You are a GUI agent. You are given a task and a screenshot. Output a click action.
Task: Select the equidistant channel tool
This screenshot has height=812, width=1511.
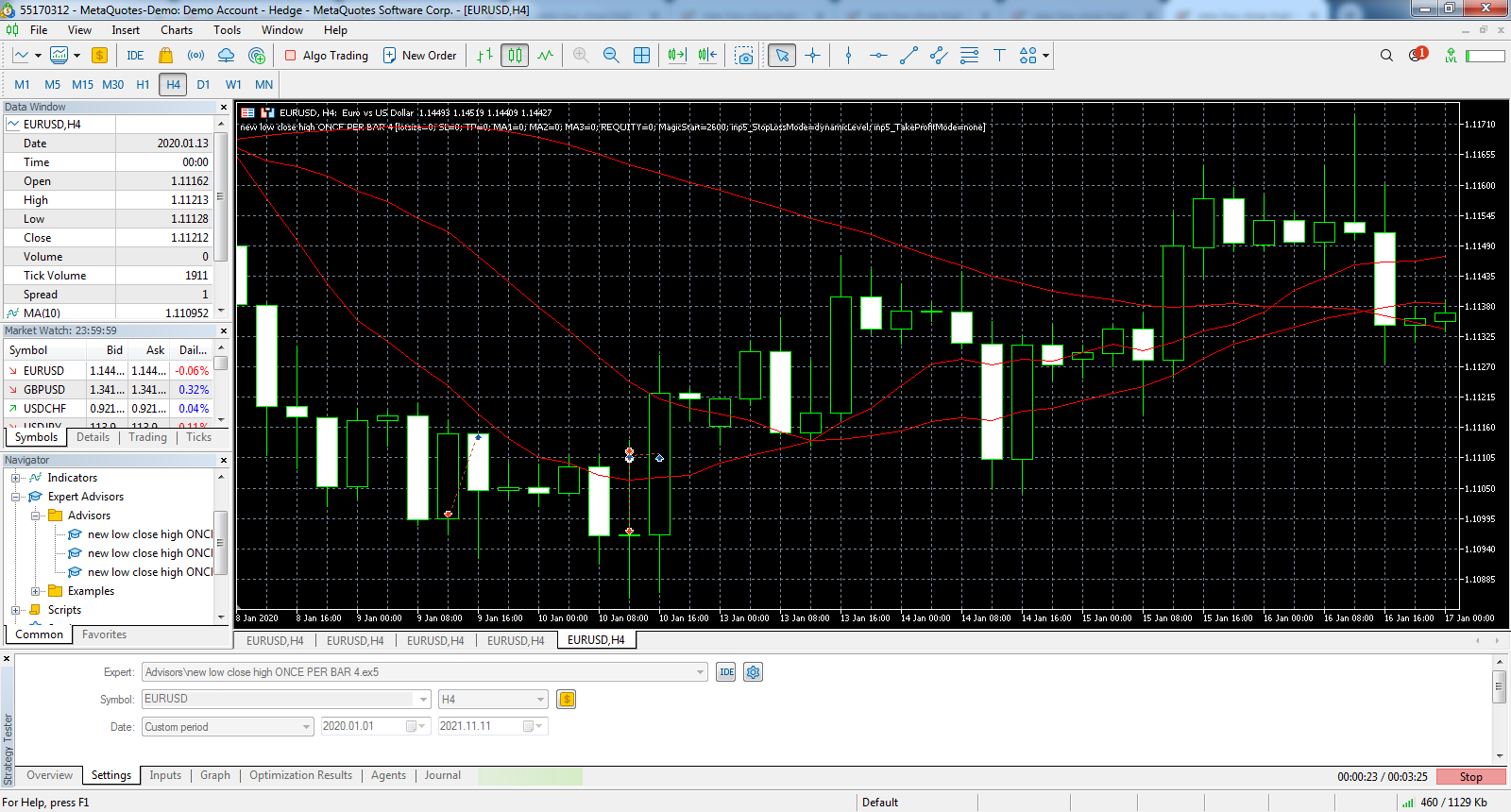coord(939,56)
